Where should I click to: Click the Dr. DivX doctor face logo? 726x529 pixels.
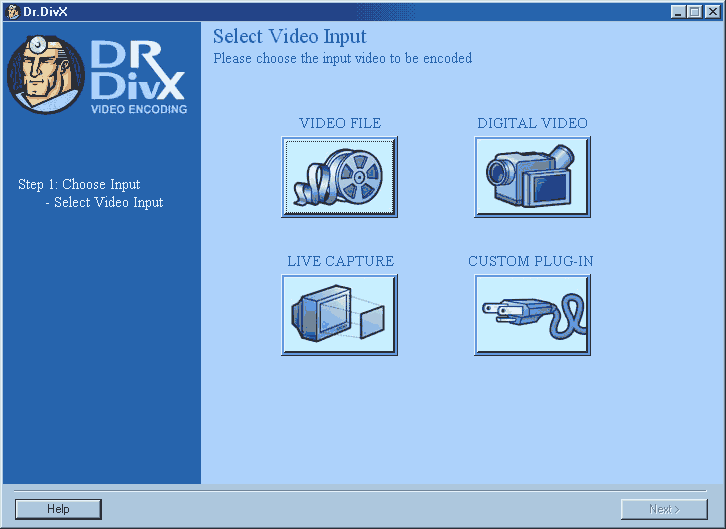pos(46,75)
